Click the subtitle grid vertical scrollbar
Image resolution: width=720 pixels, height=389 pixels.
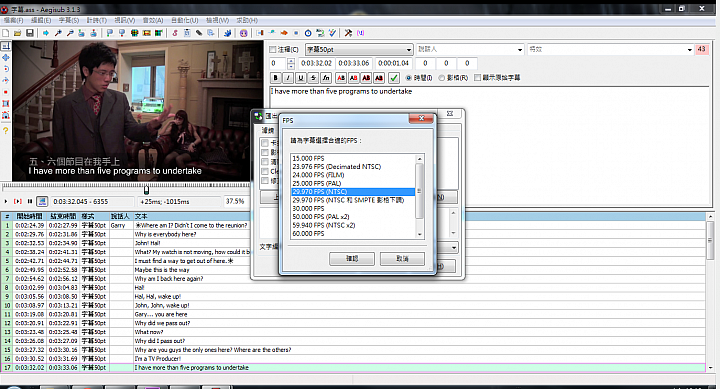point(710,291)
